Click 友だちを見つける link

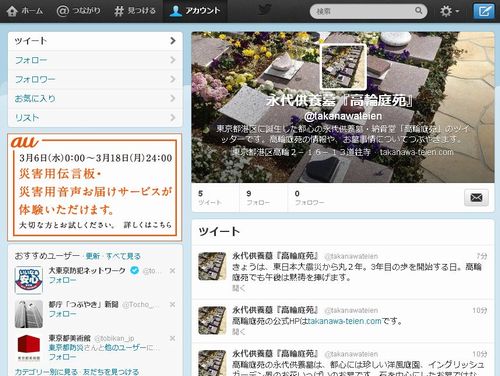click(111, 372)
